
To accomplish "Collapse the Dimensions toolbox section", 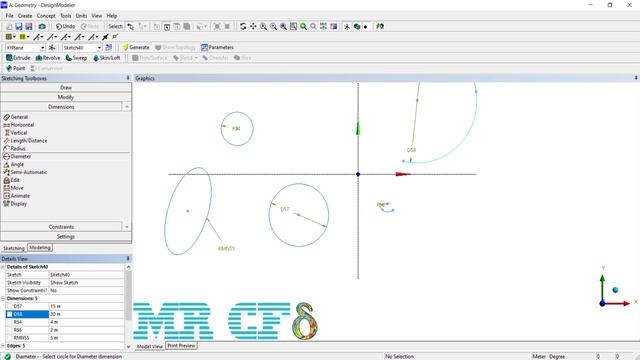I will pyautogui.click(x=61, y=107).
